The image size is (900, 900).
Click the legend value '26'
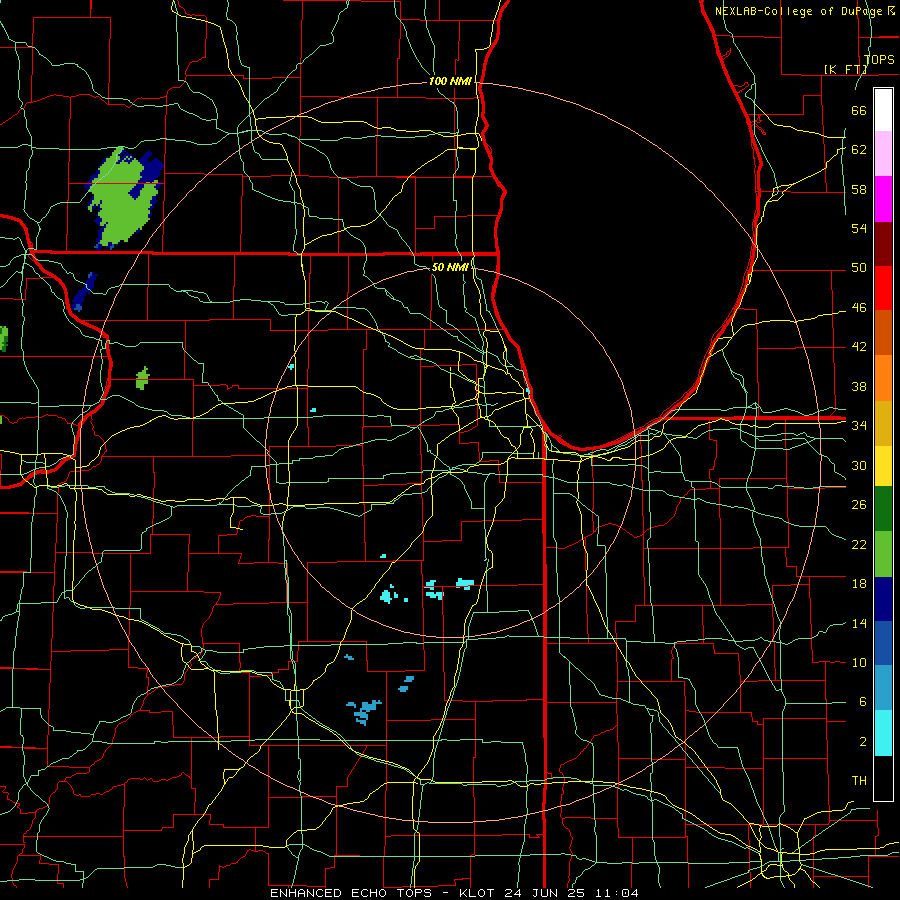[x=859, y=505]
